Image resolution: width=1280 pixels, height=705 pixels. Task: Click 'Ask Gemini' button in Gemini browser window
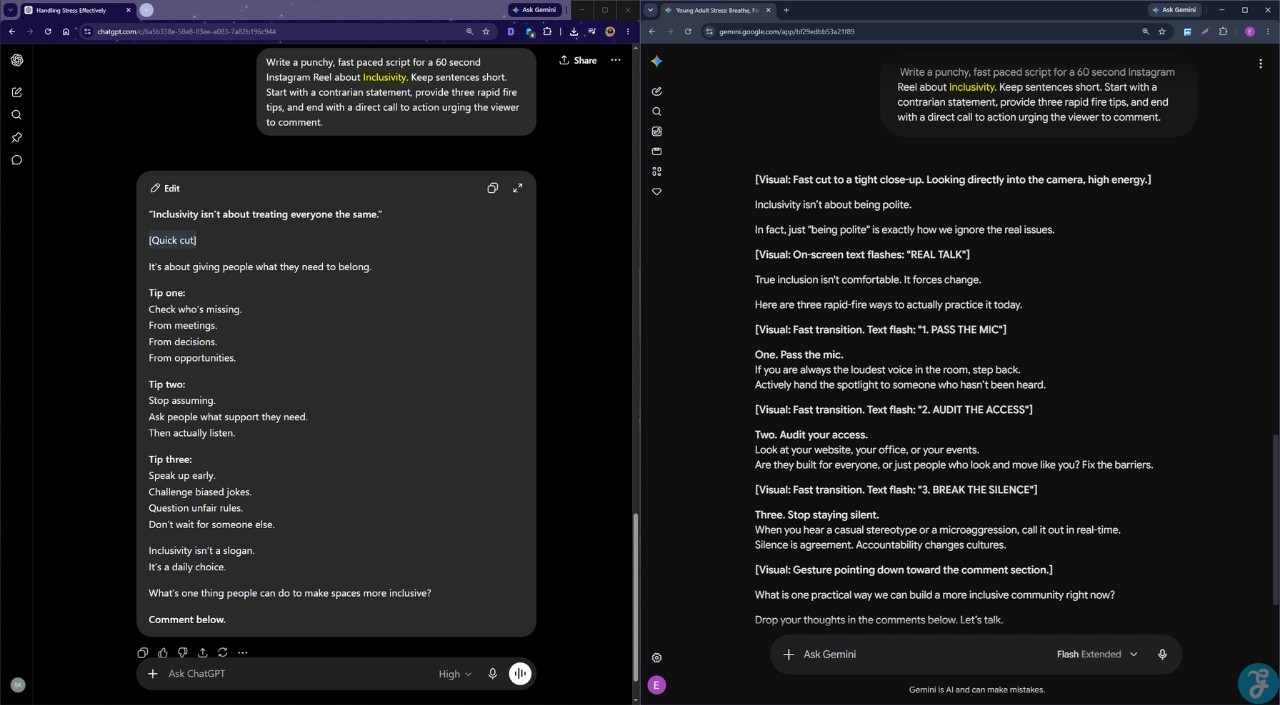tap(1174, 10)
